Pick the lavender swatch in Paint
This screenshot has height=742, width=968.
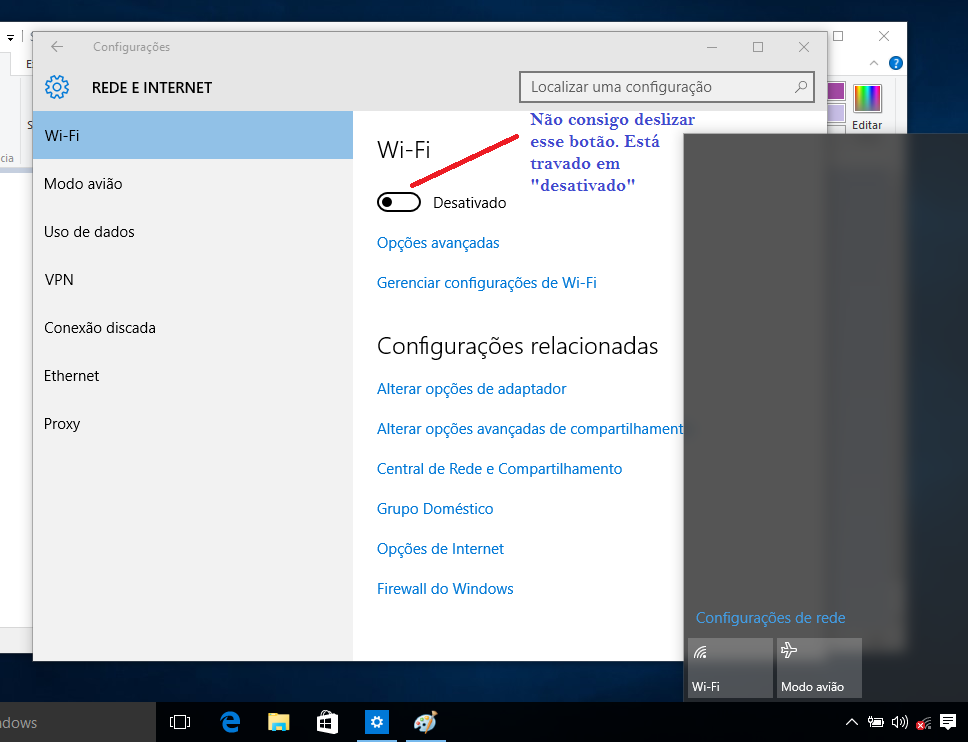pyautogui.click(x=836, y=113)
